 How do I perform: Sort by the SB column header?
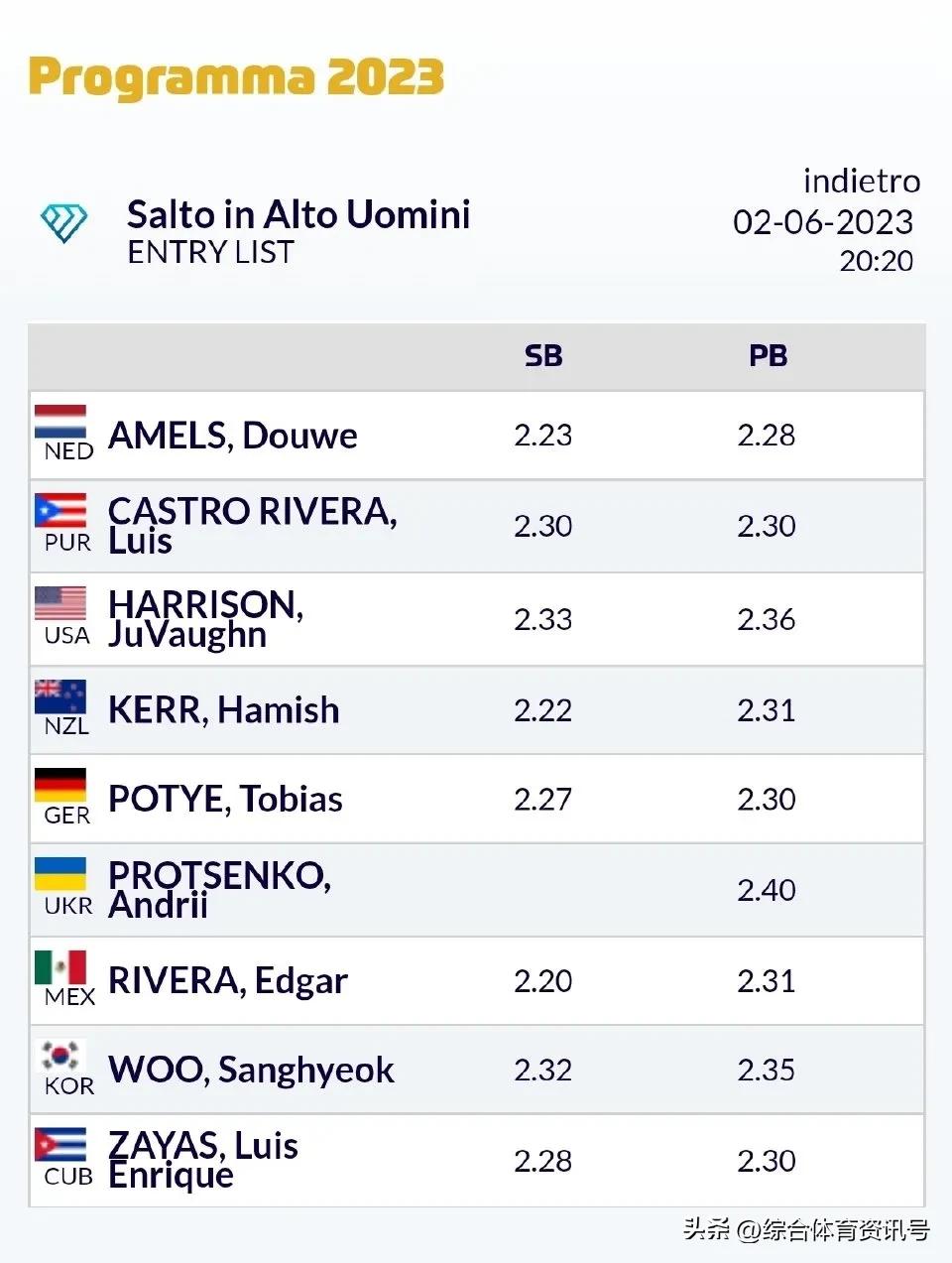pyautogui.click(x=543, y=356)
